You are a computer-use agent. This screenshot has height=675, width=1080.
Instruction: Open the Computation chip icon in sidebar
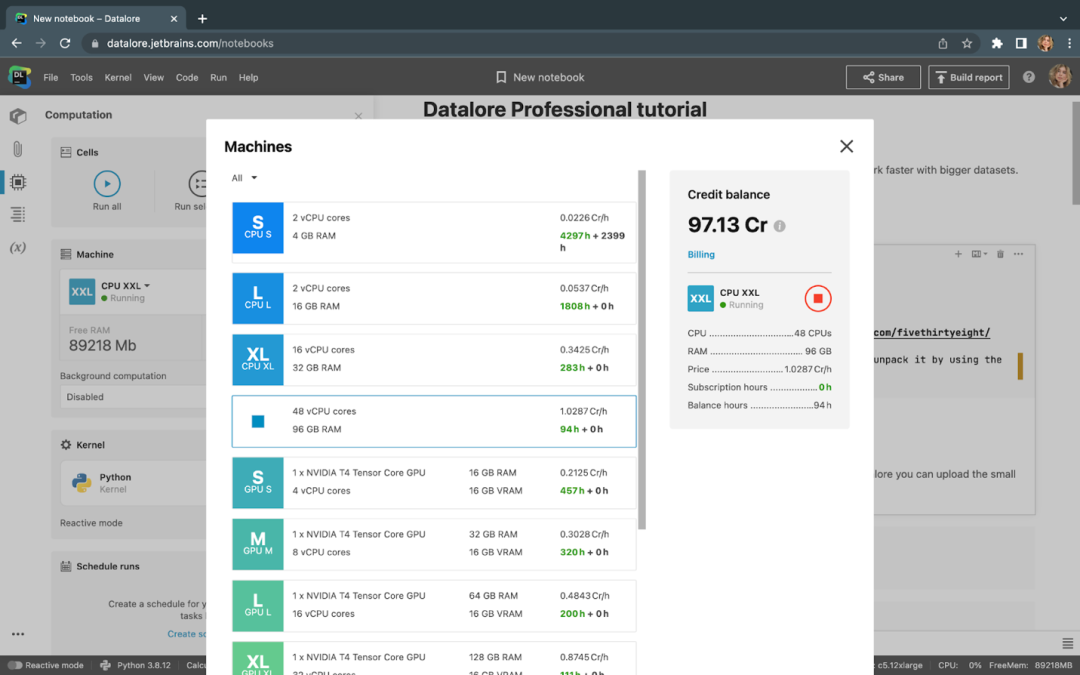tap(18, 182)
